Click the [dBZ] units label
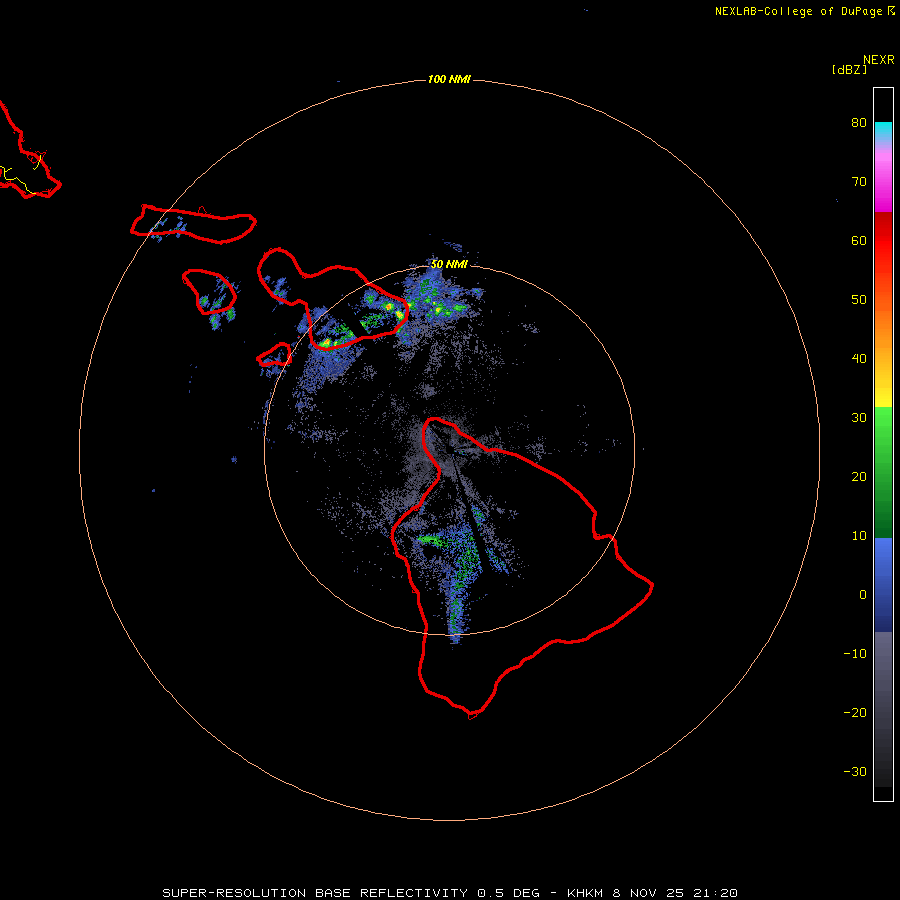Viewport: 900px width, 900px height. coord(849,69)
